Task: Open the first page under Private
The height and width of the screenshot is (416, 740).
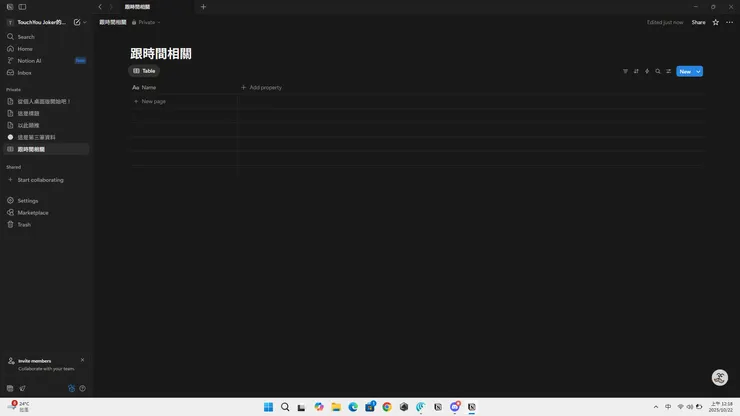Action: [x=46, y=102]
